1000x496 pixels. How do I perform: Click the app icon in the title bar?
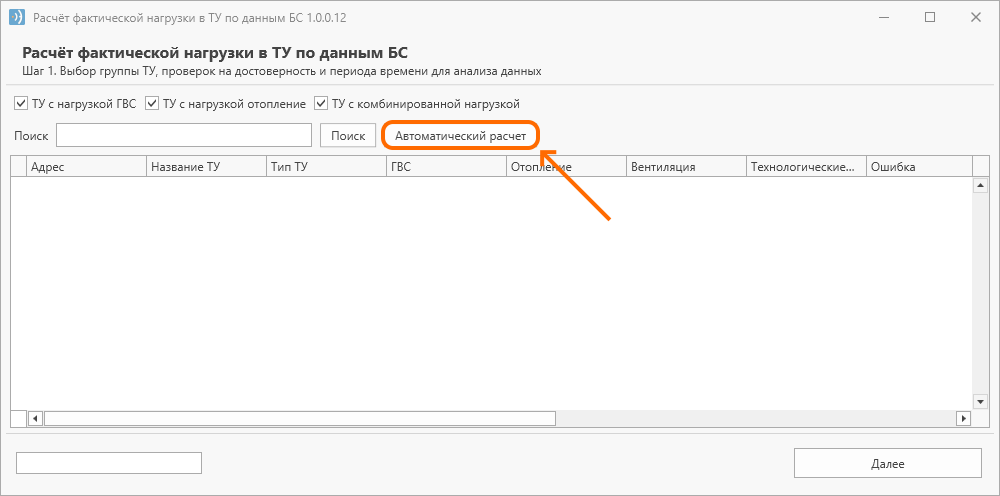17,17
